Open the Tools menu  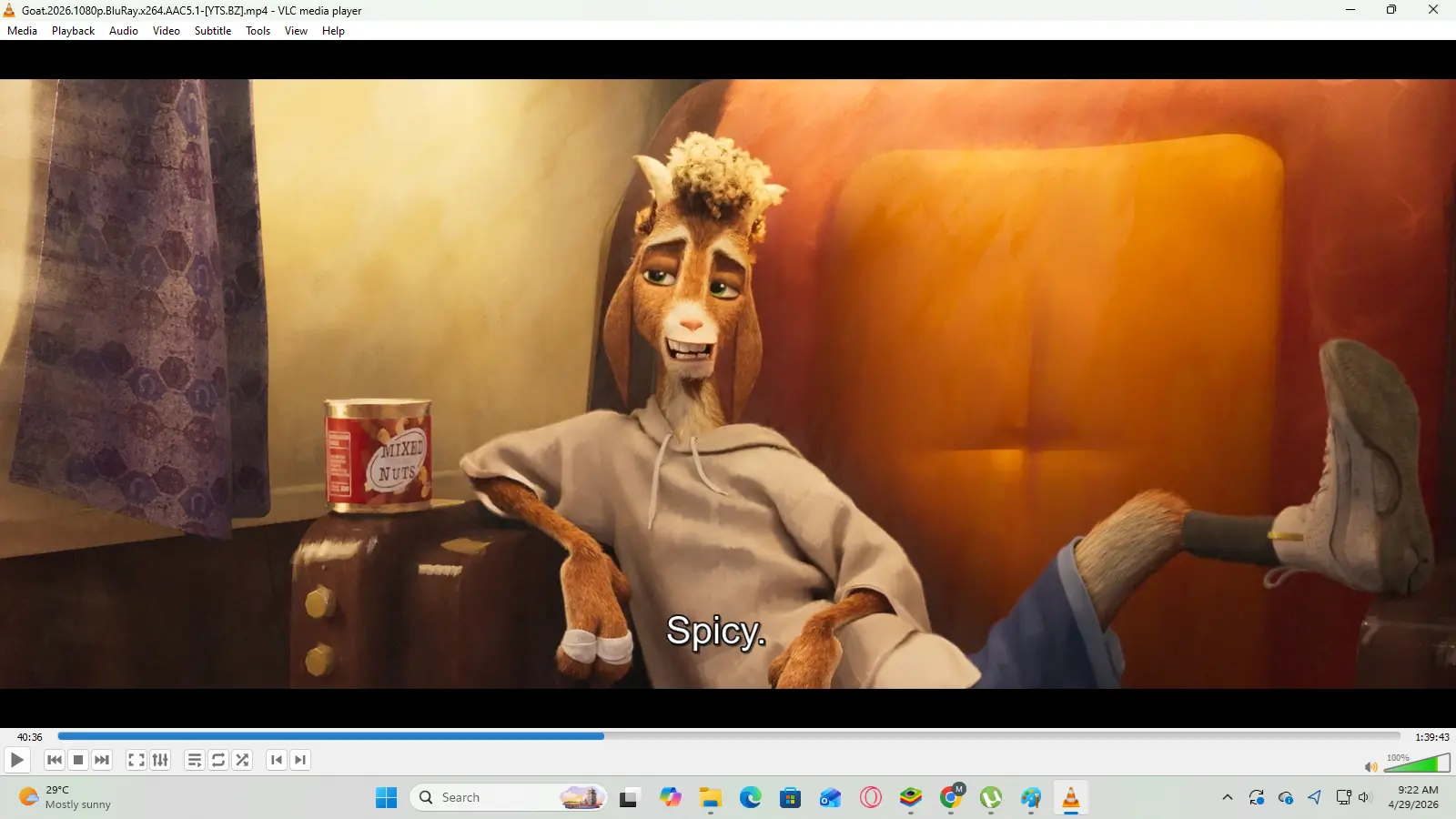click(x=258, y=31)
